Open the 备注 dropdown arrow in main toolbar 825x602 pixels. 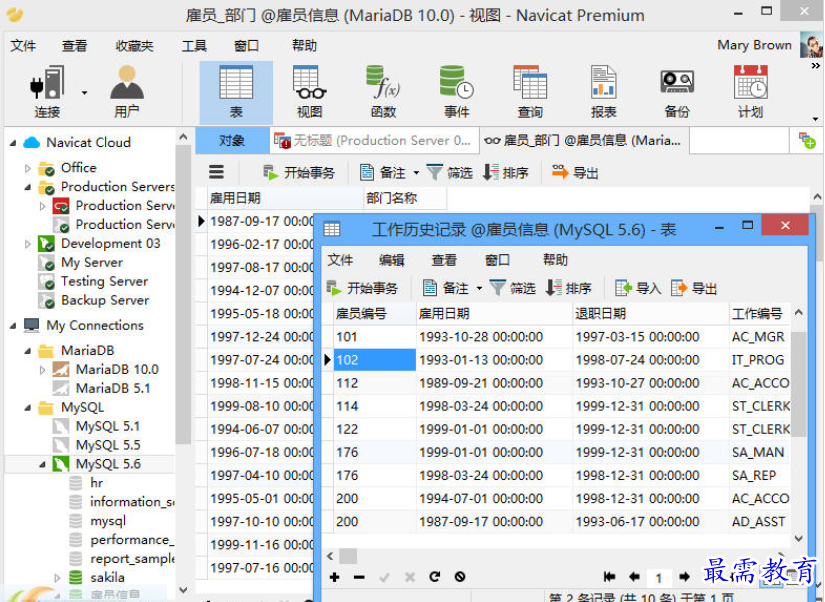tap(416, 173)
